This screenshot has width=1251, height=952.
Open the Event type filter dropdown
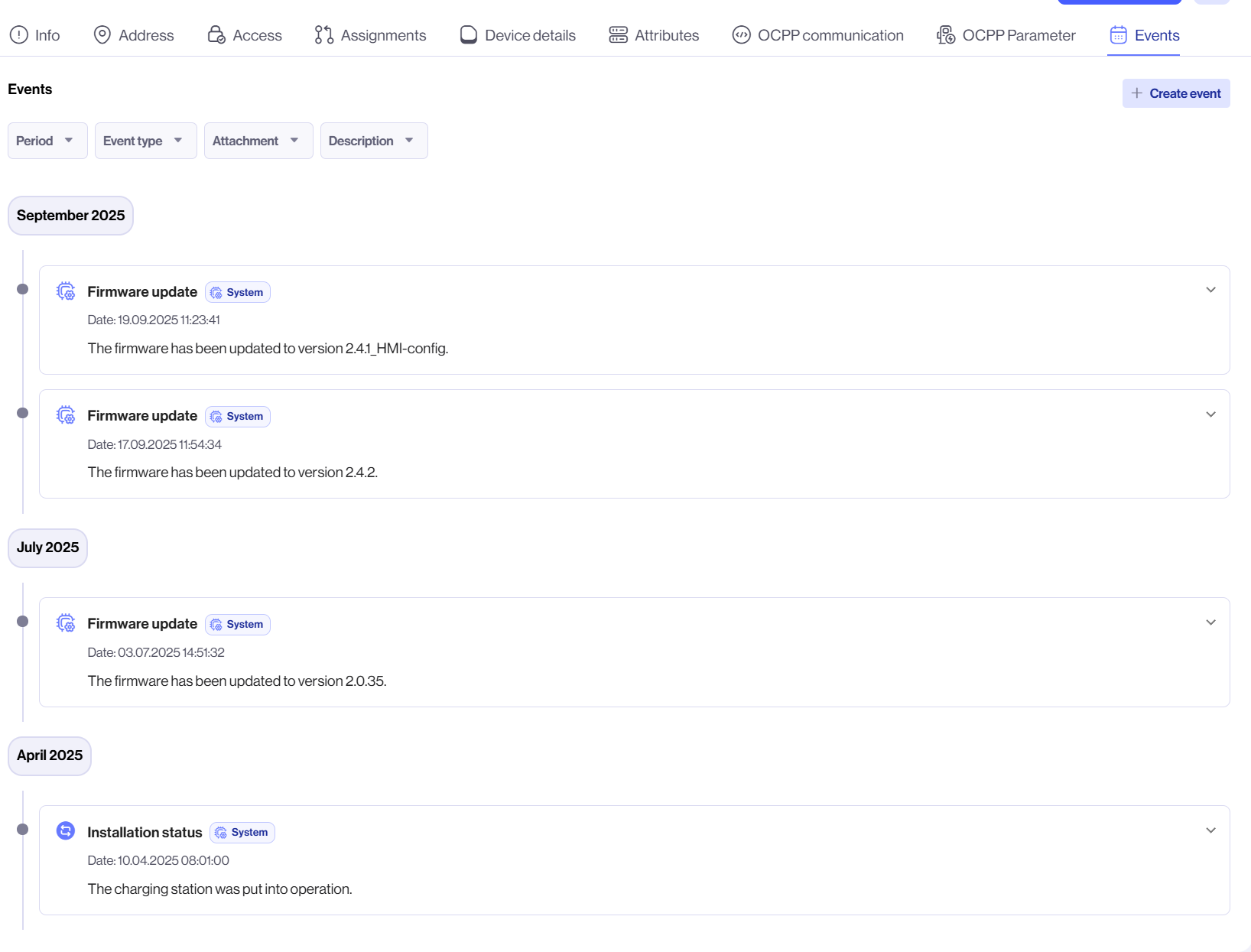[x=145, y=141]
